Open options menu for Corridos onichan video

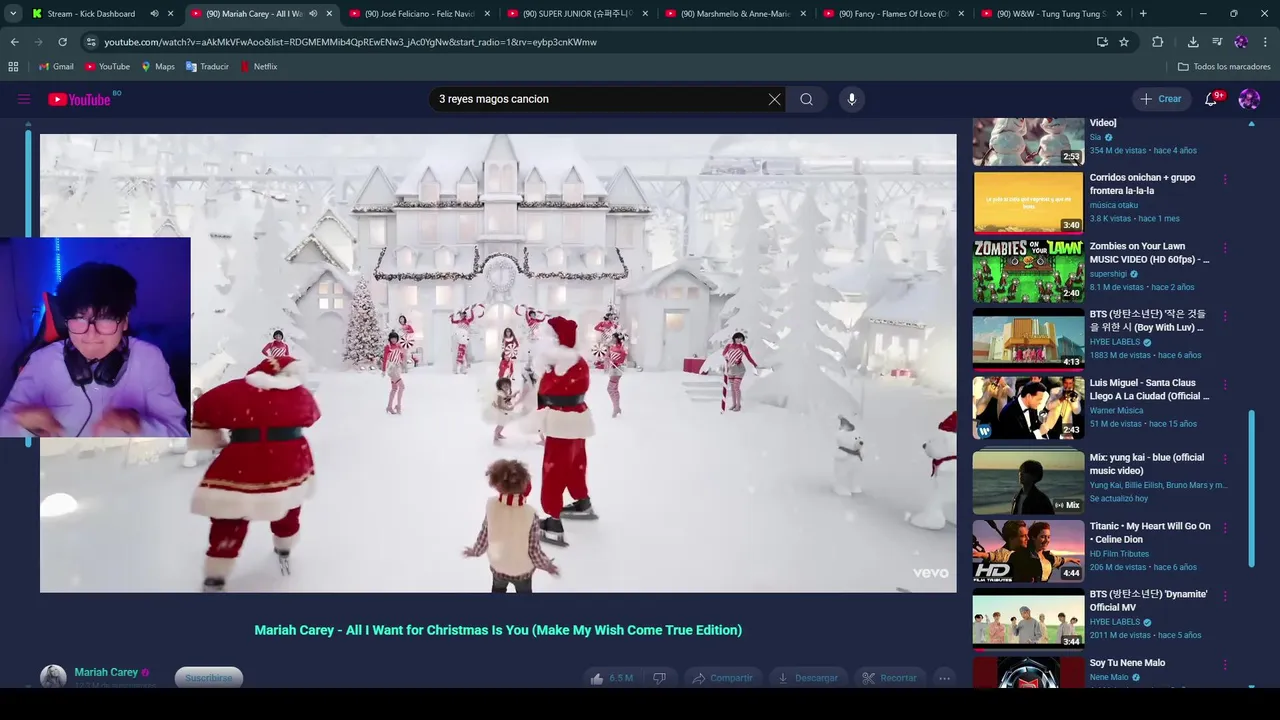point(1225,180)
